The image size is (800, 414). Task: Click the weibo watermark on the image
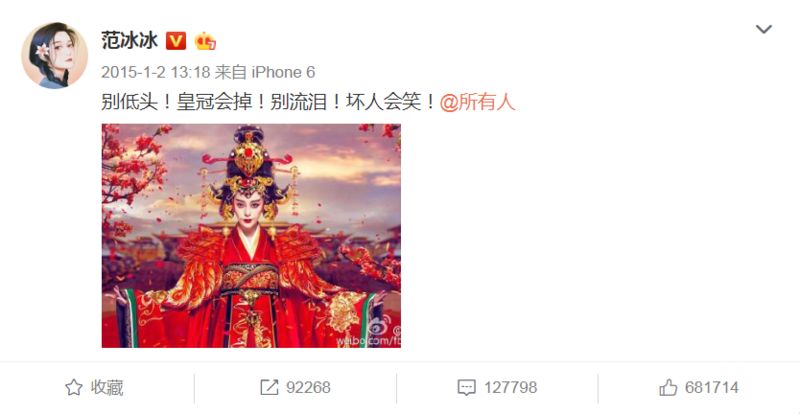[x=369, y=332]
